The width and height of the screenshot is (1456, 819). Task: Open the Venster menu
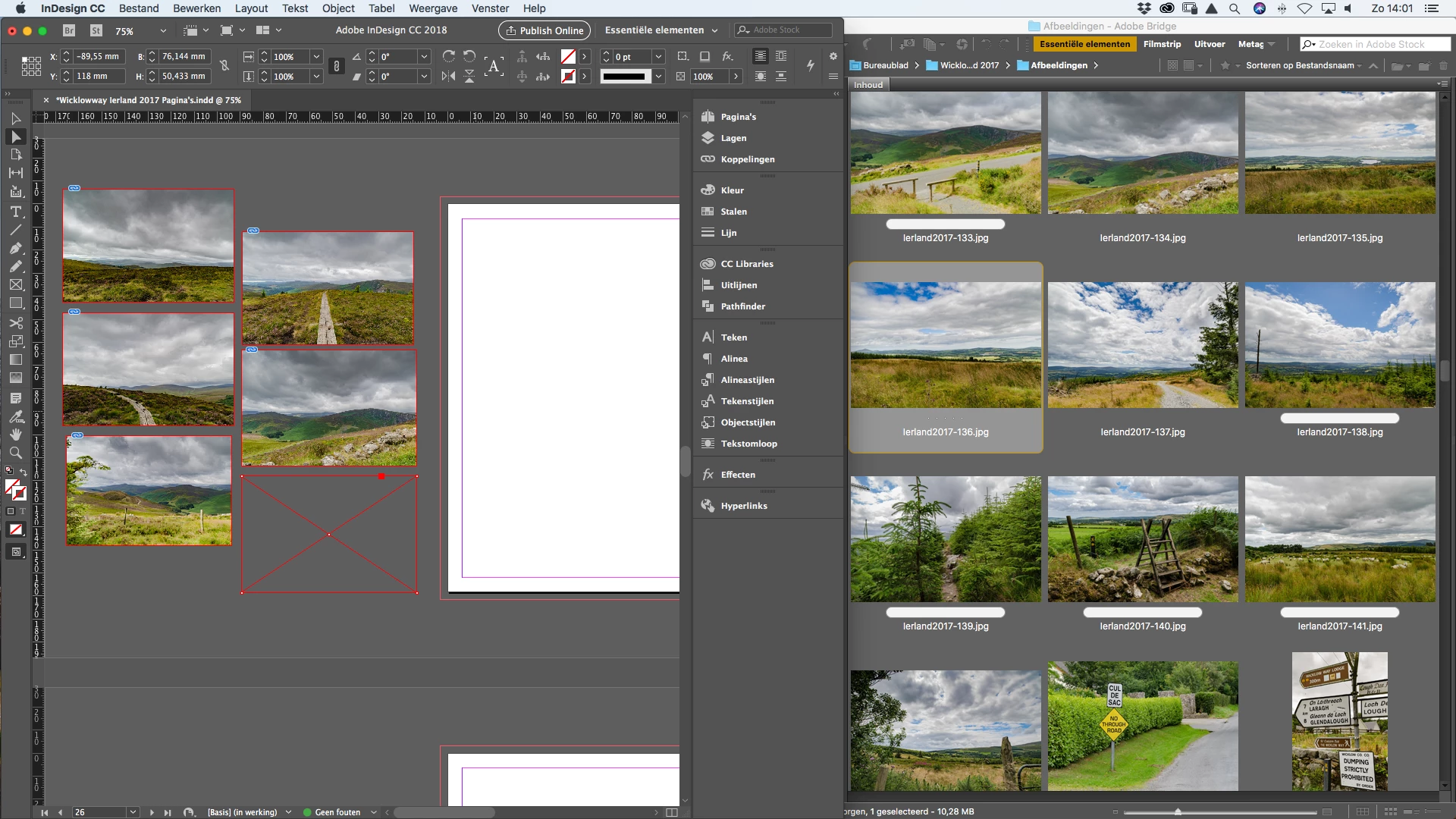pyautogui.click(x=490, y=8)
